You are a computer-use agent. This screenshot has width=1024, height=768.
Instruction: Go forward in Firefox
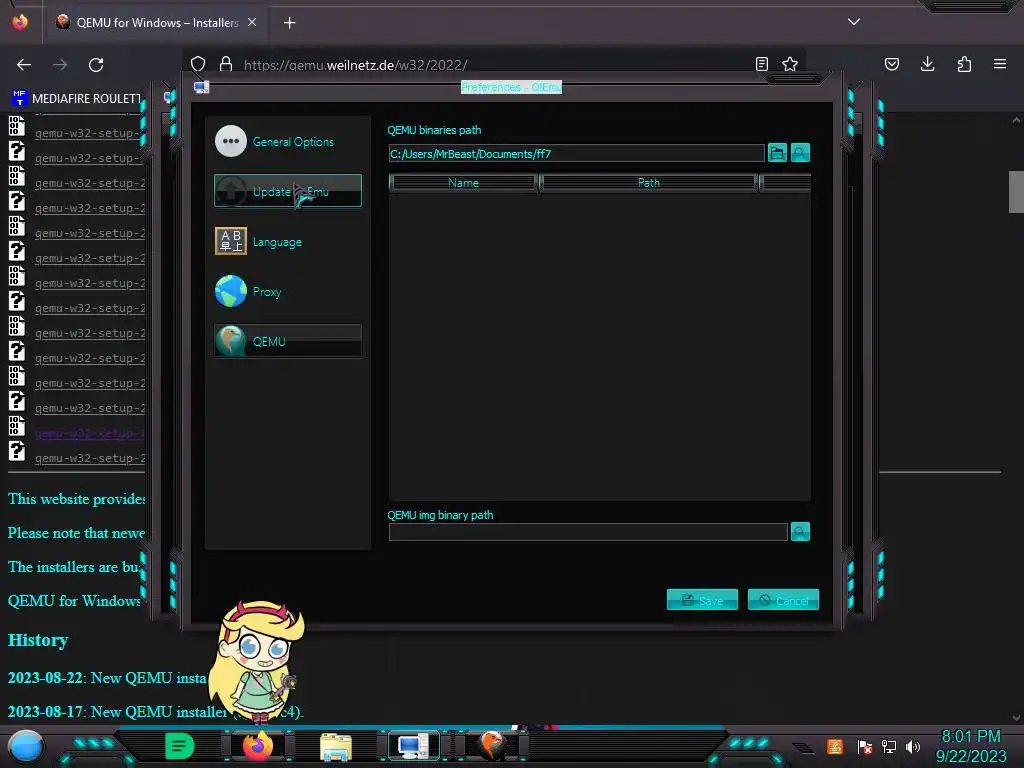[60, 65]
